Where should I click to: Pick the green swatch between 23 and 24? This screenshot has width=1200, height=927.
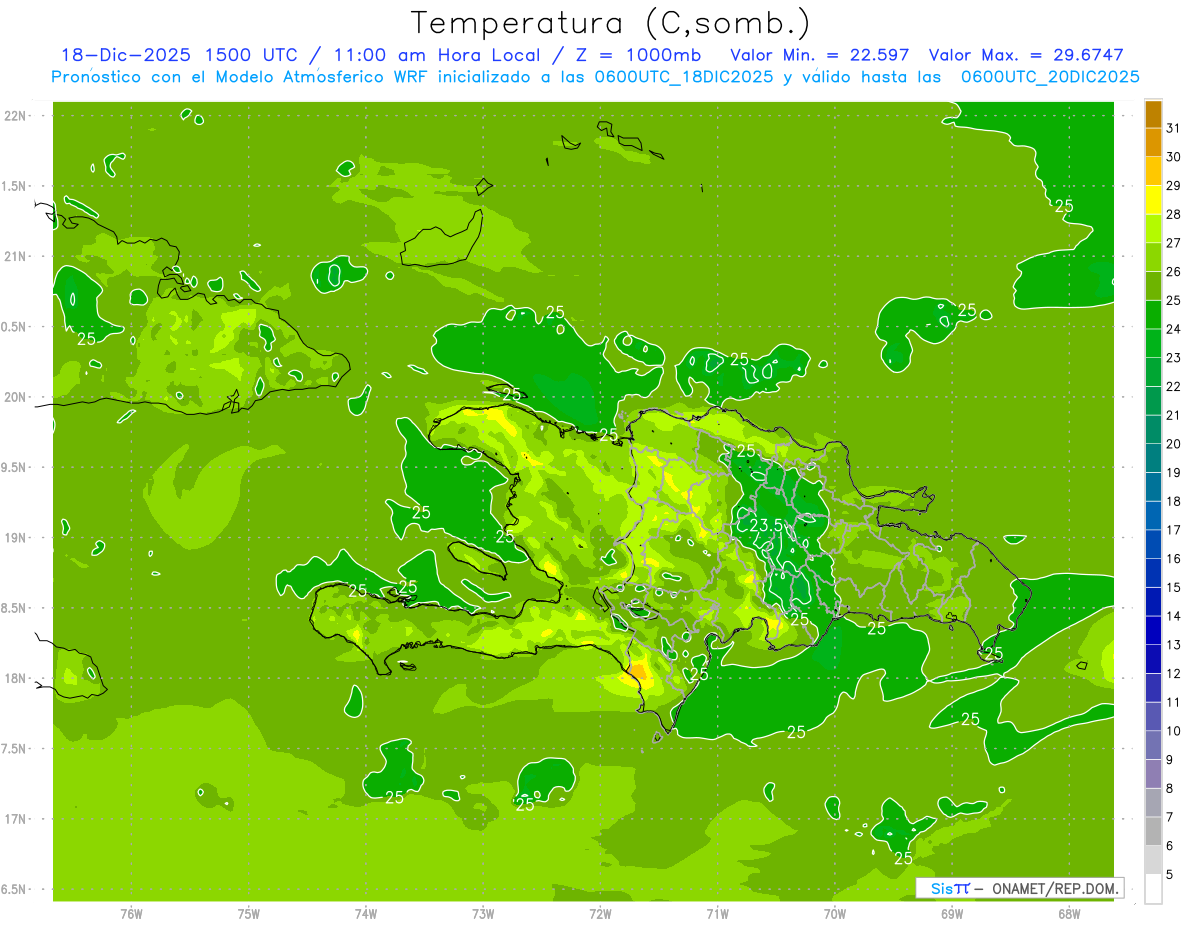pyautogui.click(x=1153, y=344)
